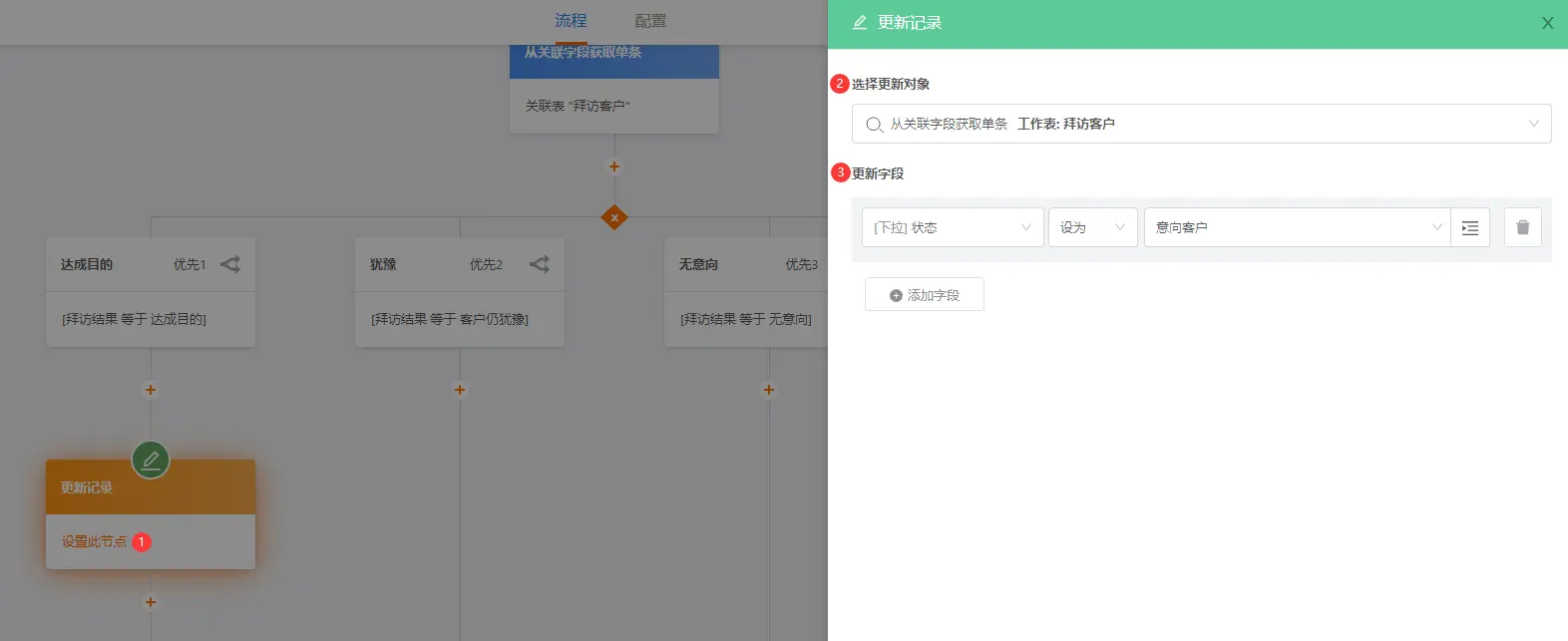Image resolution: width=1568 pixels, height=641 pixels.
Task: Click the 添加字段 button
Action: point(925,295)
